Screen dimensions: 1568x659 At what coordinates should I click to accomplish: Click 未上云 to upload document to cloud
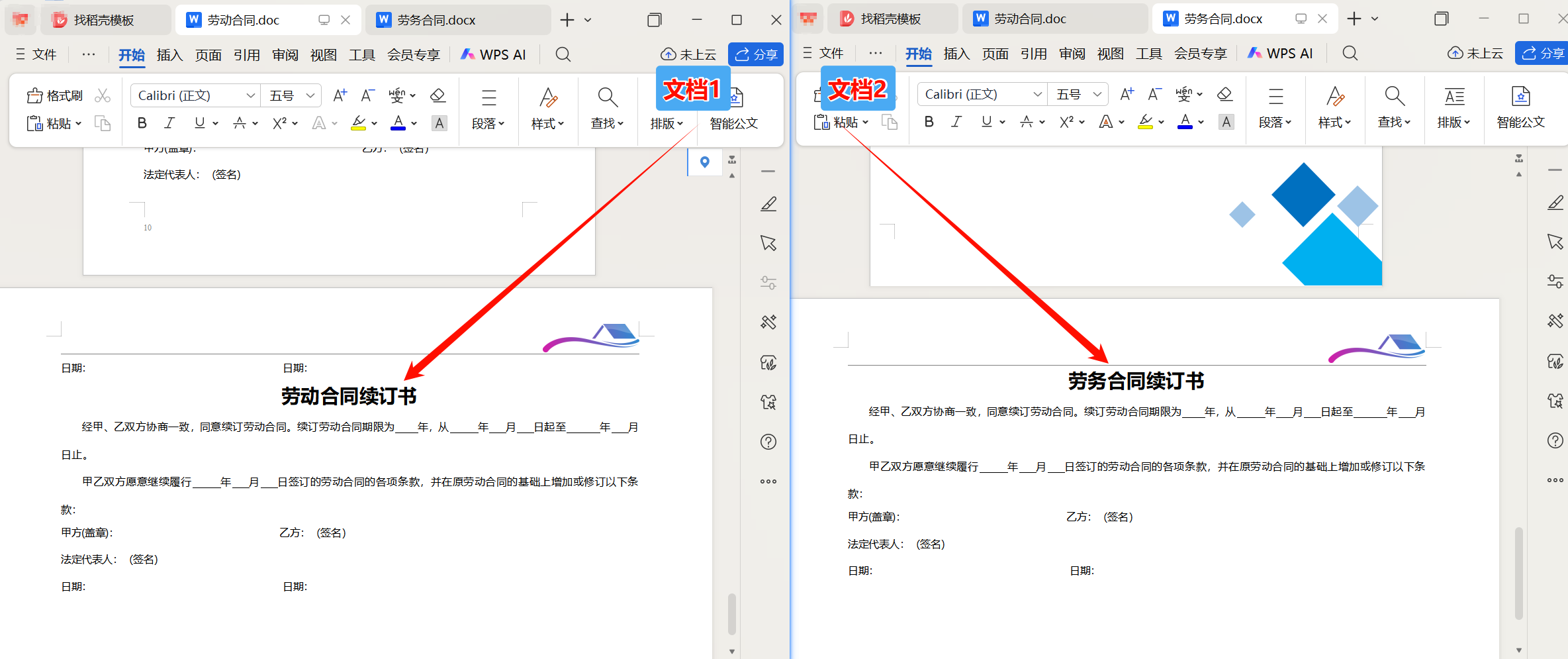click(x=688, y=54)
